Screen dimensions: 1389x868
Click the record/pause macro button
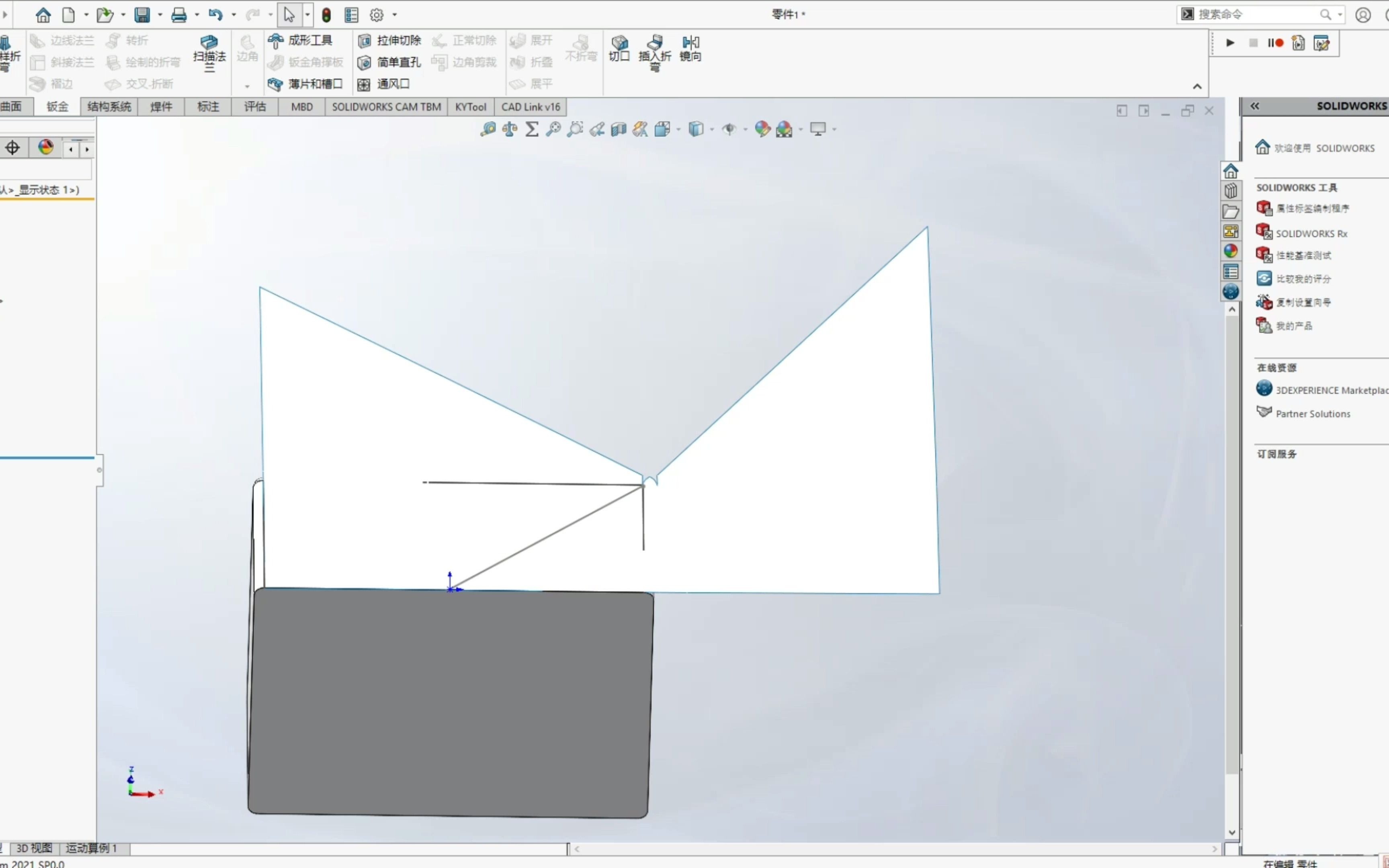[1275, 43]
